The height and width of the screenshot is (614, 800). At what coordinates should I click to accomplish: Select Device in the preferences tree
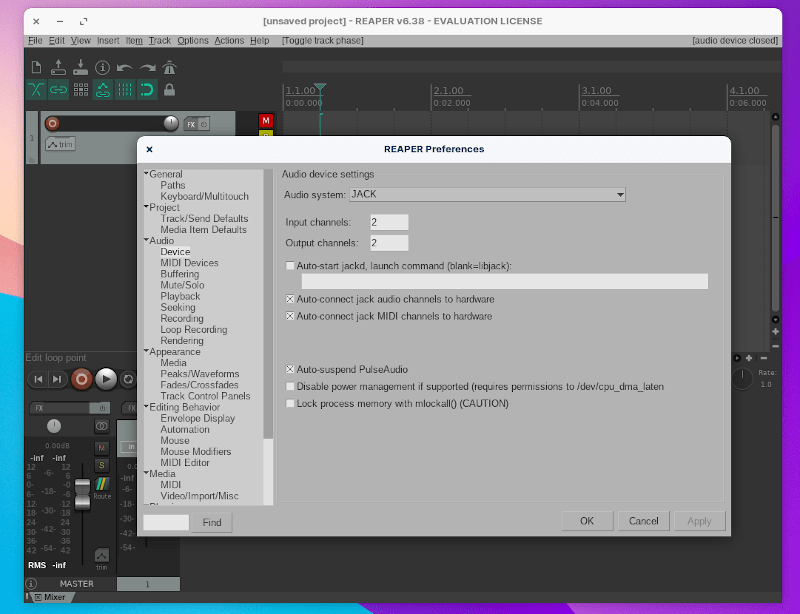click(x=175, y=251)
